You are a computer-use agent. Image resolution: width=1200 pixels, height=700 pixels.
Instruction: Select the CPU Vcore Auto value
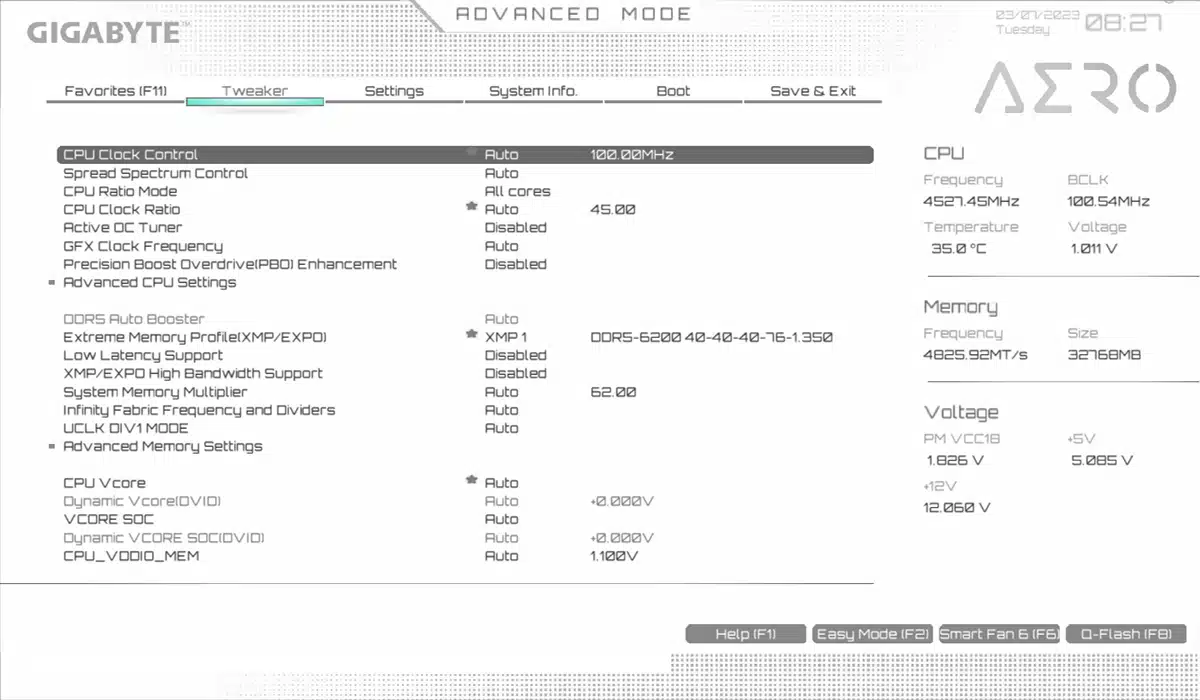point(502,483)
